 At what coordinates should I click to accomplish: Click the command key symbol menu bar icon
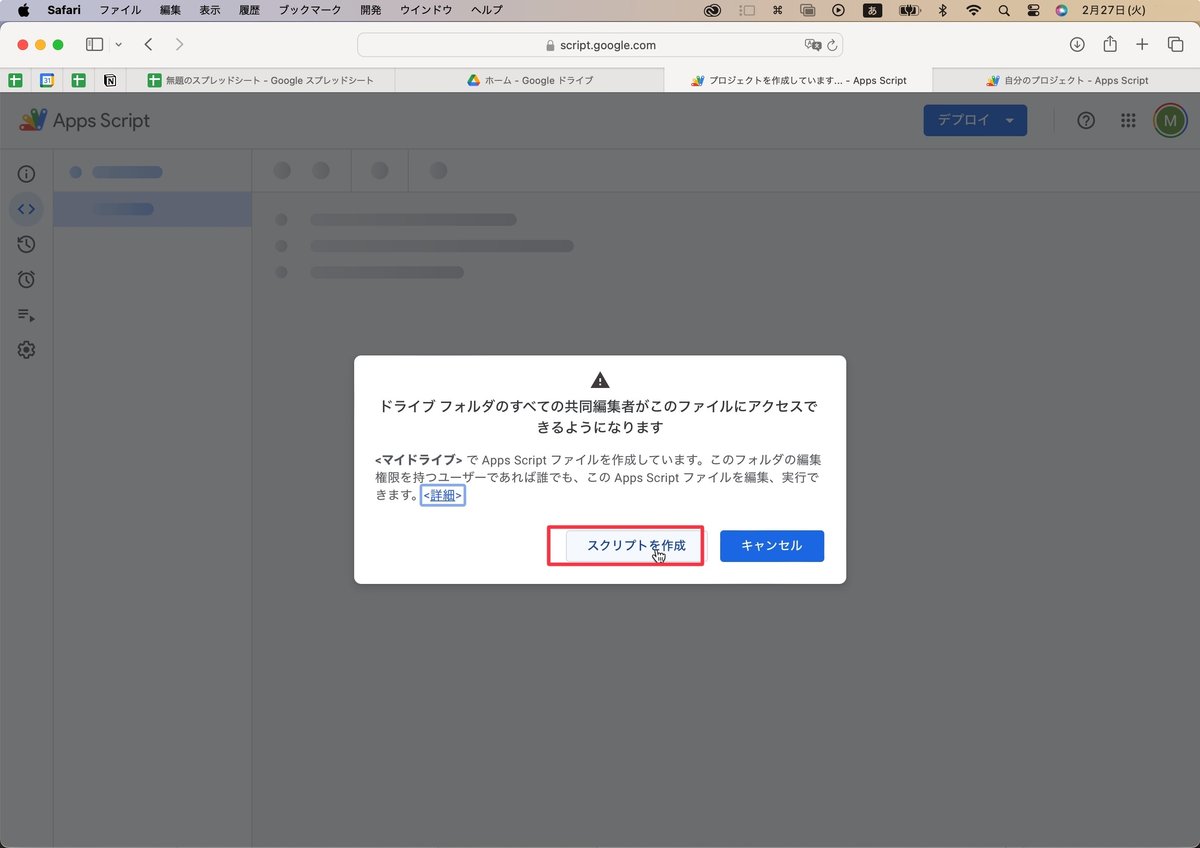coord(777,10)
